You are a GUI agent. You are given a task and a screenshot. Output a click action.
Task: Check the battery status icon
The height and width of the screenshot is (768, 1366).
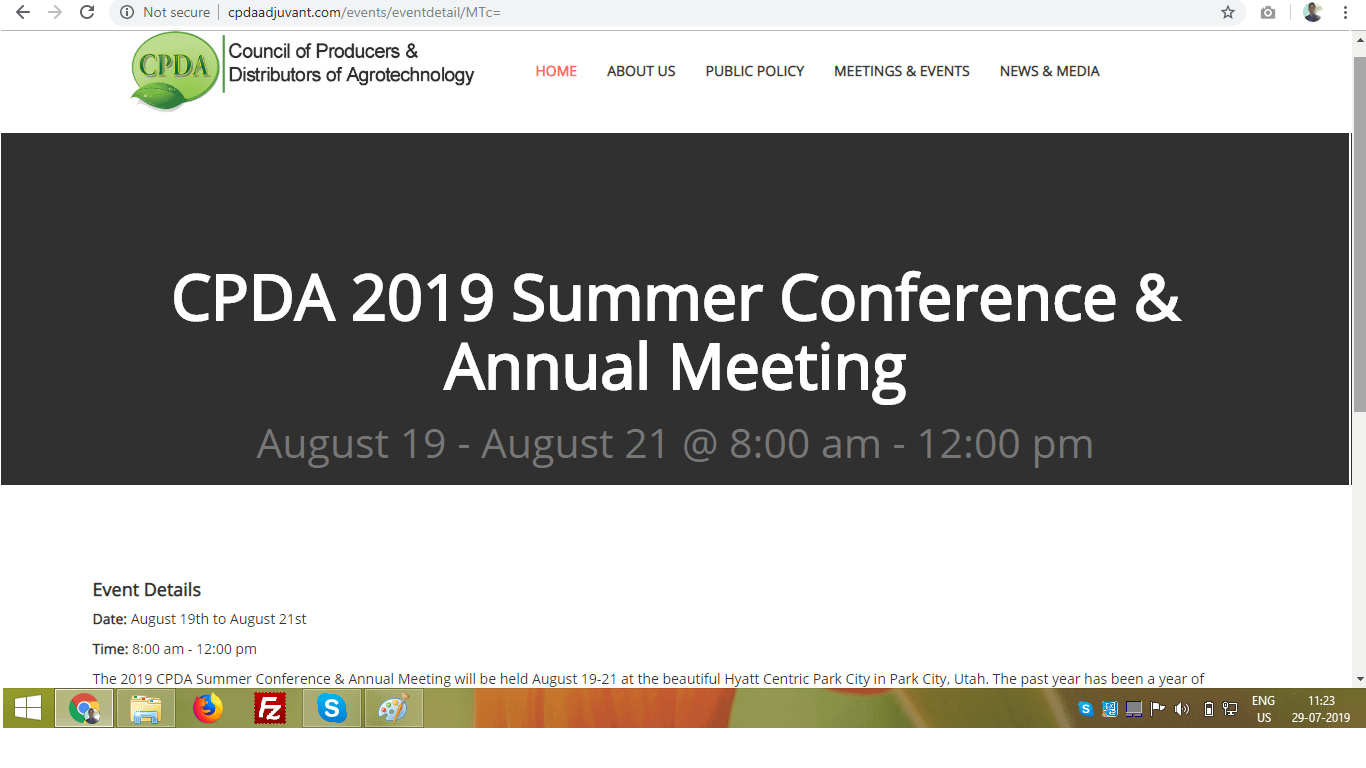1208,709
